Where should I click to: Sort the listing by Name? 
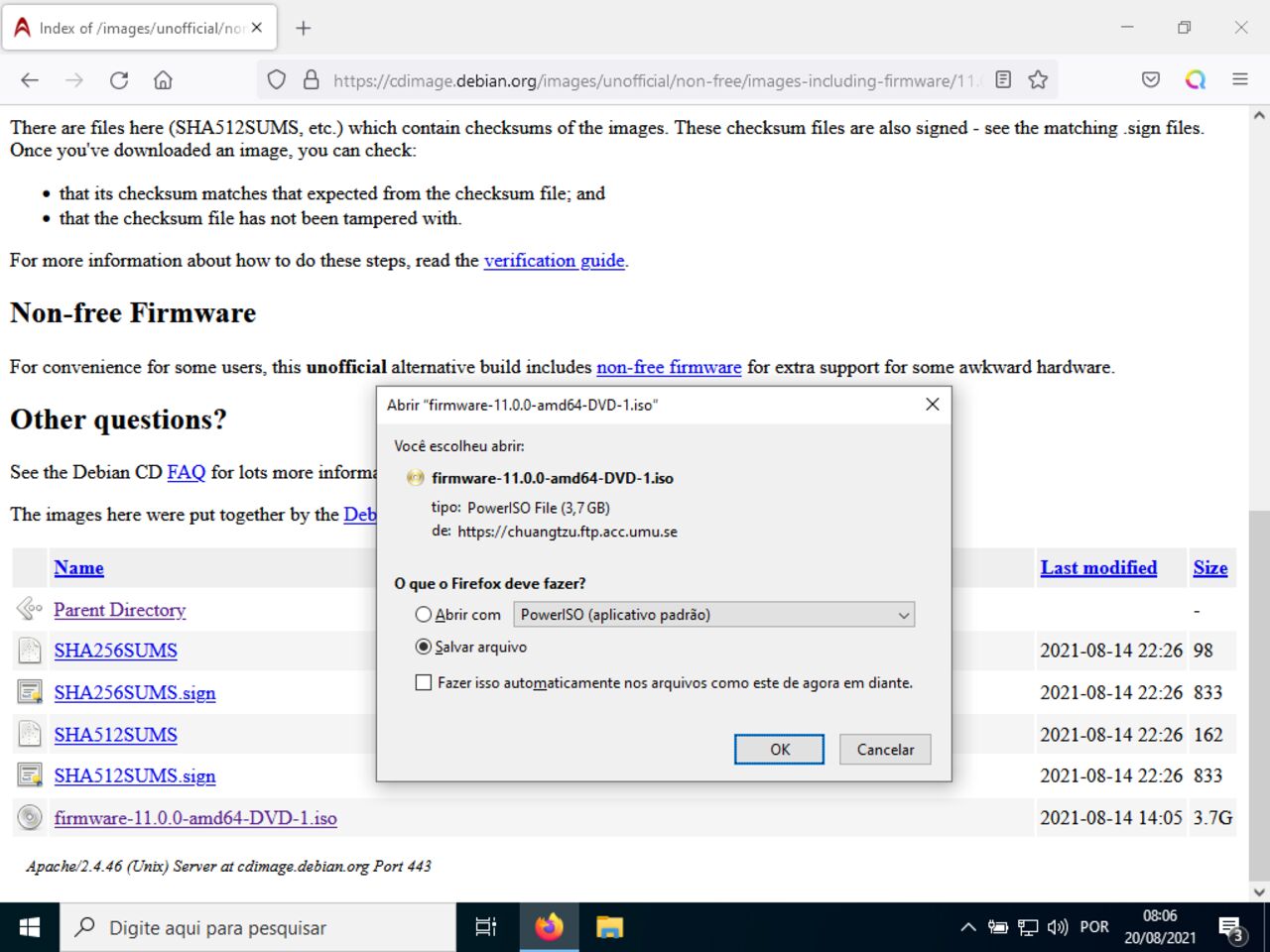click(x=78, y=568)
